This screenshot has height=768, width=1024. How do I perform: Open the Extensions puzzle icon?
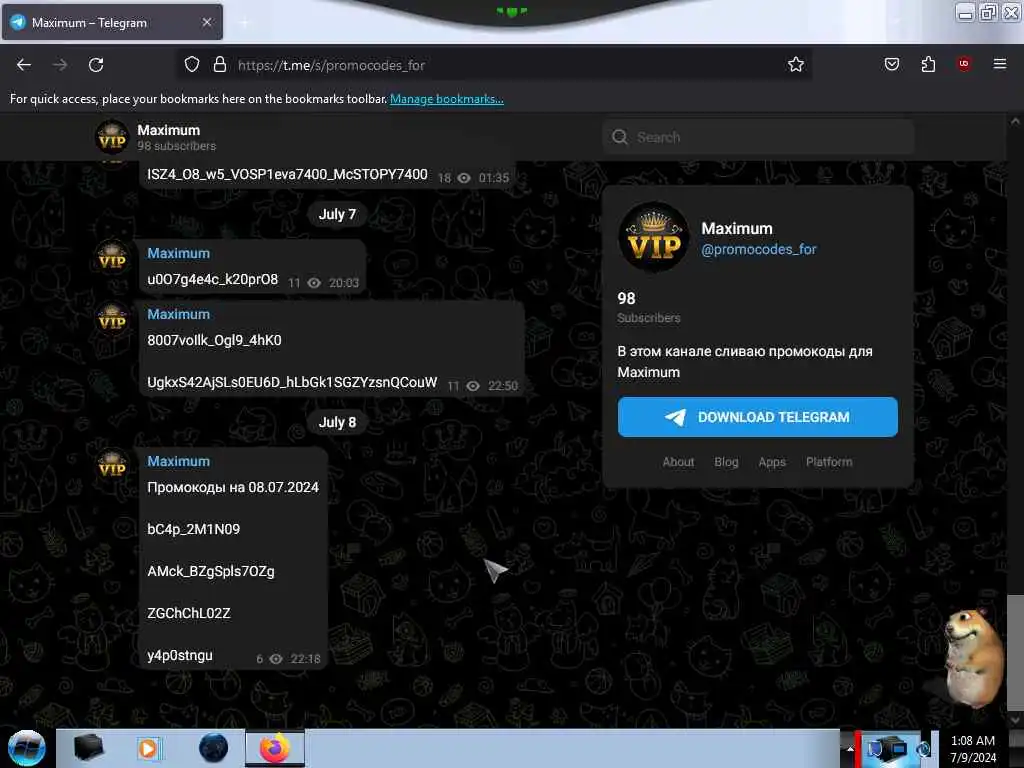click(928, 64)
